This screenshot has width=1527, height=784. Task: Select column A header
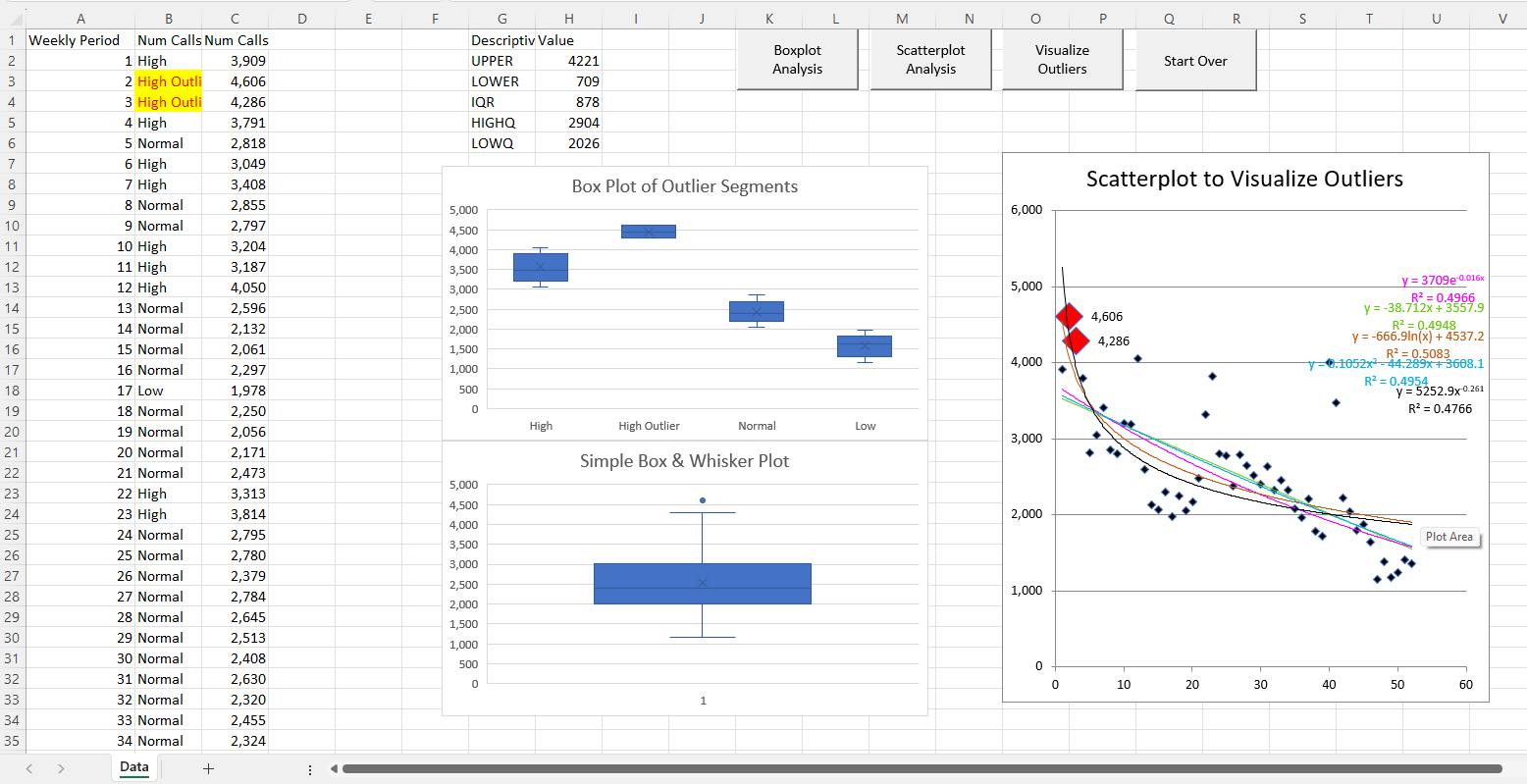click(81, 17)
